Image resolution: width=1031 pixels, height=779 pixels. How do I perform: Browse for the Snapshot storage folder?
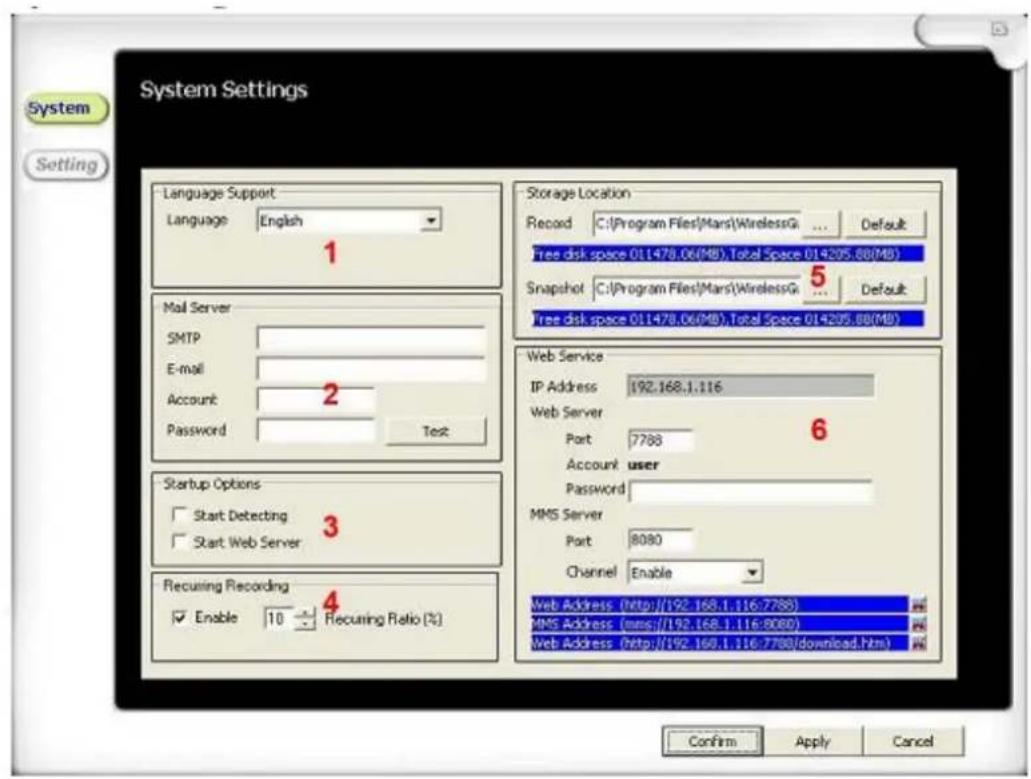818,290
